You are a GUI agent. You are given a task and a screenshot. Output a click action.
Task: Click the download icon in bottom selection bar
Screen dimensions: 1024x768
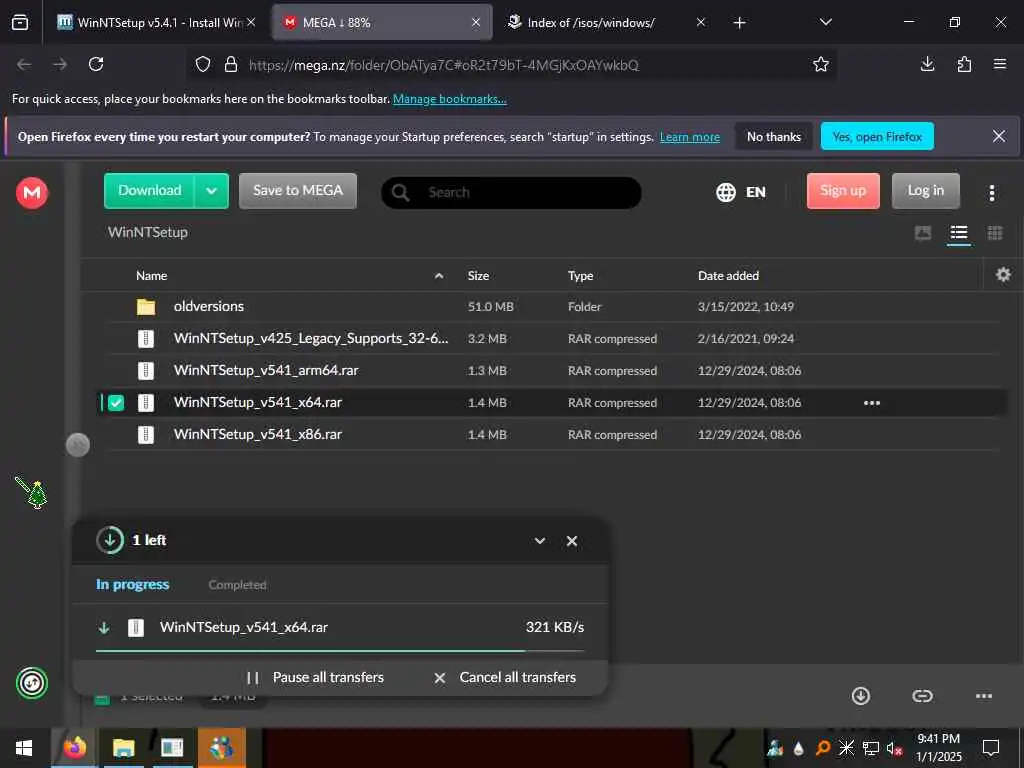[x=861, y=696]
